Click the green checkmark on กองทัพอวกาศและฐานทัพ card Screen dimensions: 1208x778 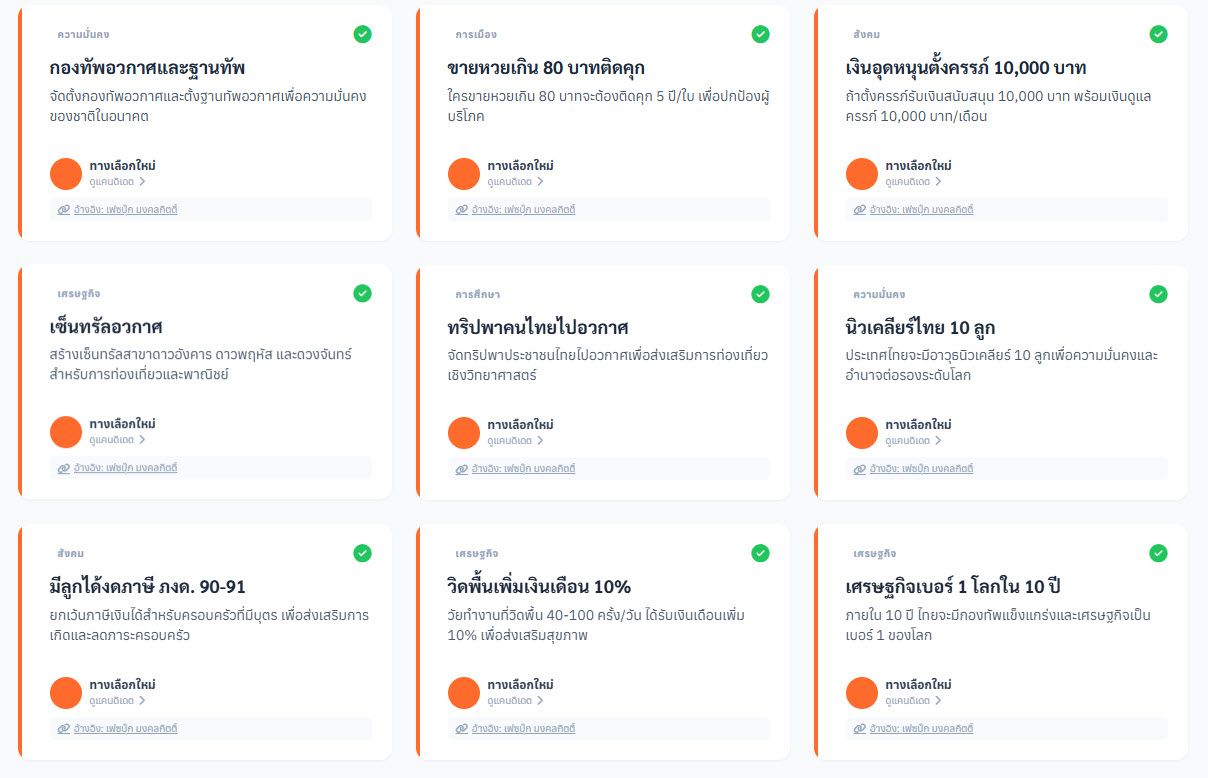coord(362,33)
